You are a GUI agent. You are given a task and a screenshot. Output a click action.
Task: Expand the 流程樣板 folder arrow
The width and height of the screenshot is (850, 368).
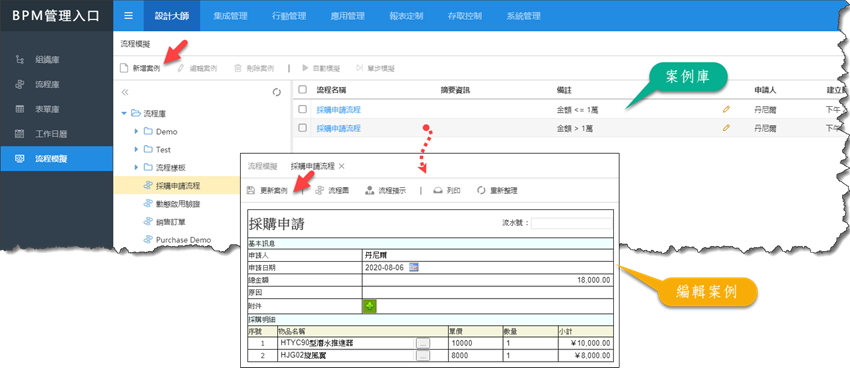[136, 167]
